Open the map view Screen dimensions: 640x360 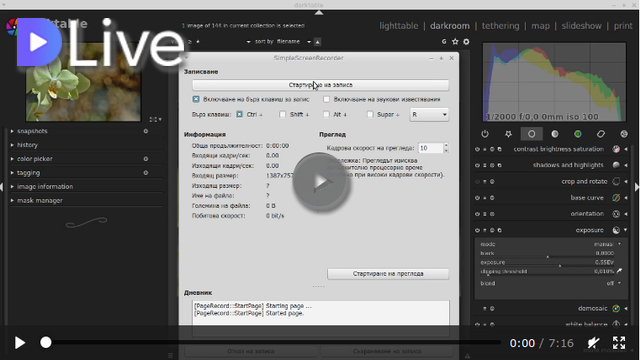click(540, 26)
